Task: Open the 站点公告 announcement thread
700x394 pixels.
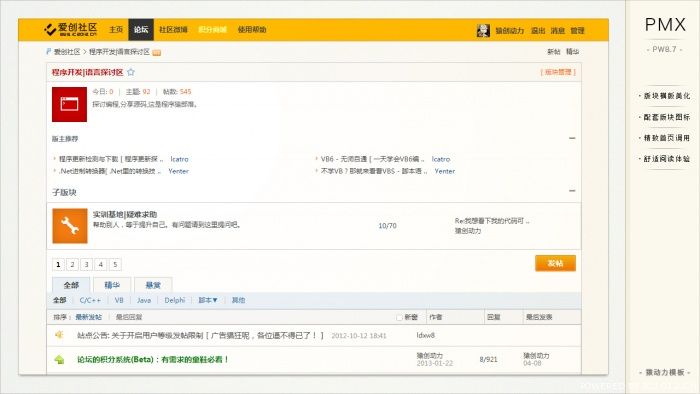Action: click(x=200, y=335)
